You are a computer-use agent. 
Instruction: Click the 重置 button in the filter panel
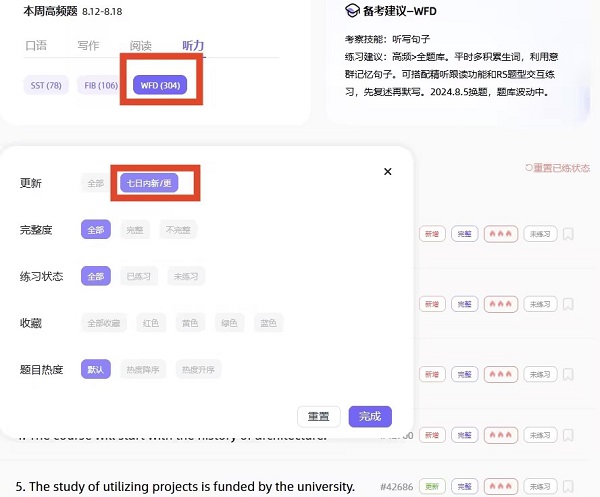[319, 416]
